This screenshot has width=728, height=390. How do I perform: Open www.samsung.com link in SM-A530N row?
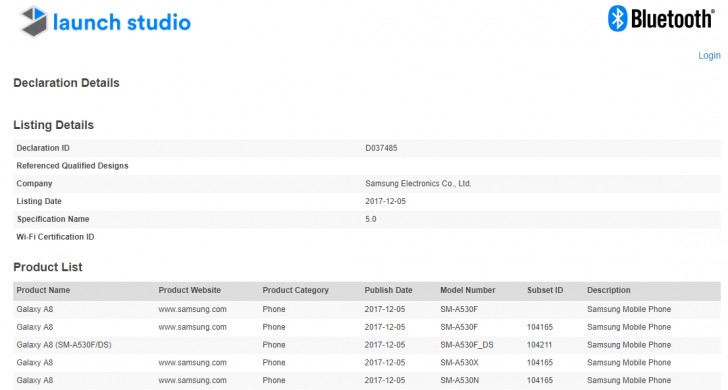[192, 380]
